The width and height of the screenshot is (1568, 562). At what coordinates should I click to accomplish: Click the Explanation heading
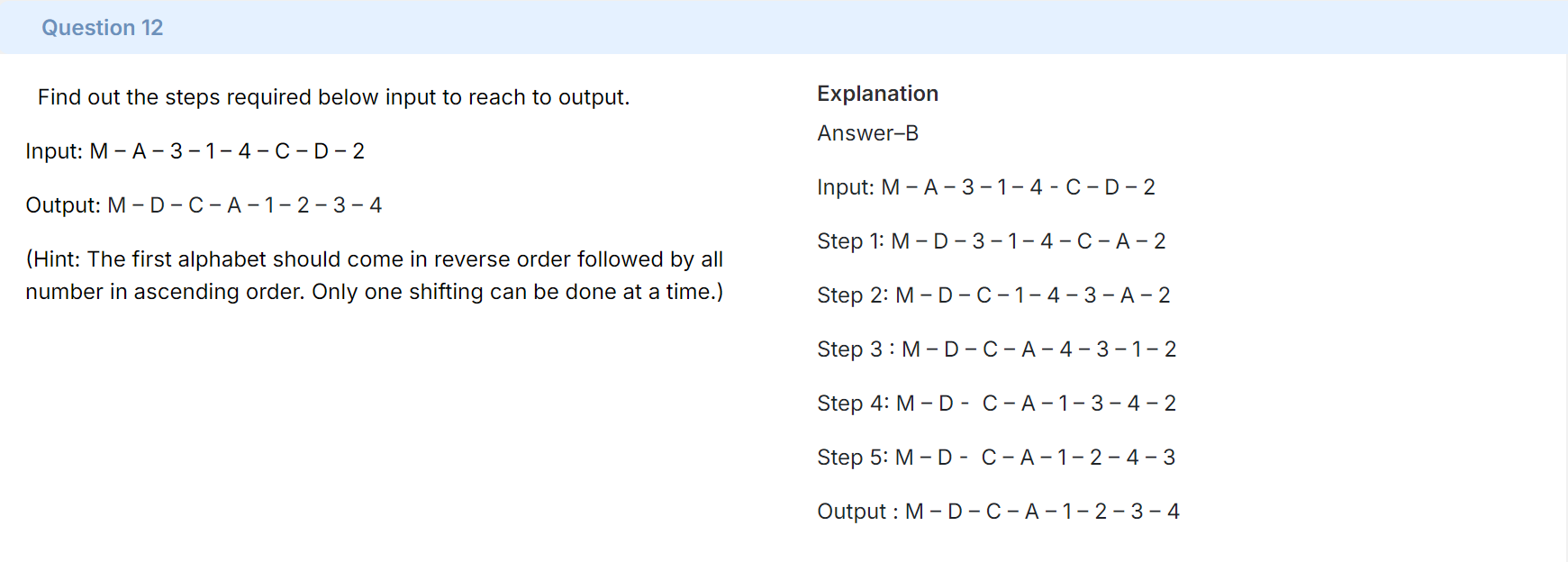pyautogui.click(x=877, y=94)
